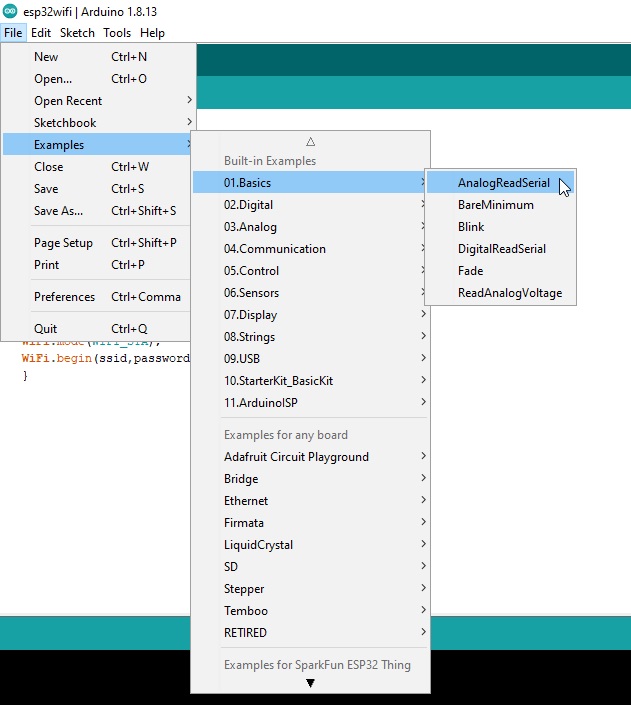The image size is (631, 705).
Task: Expand the Bridge library examples
Action: click(310, 479)
